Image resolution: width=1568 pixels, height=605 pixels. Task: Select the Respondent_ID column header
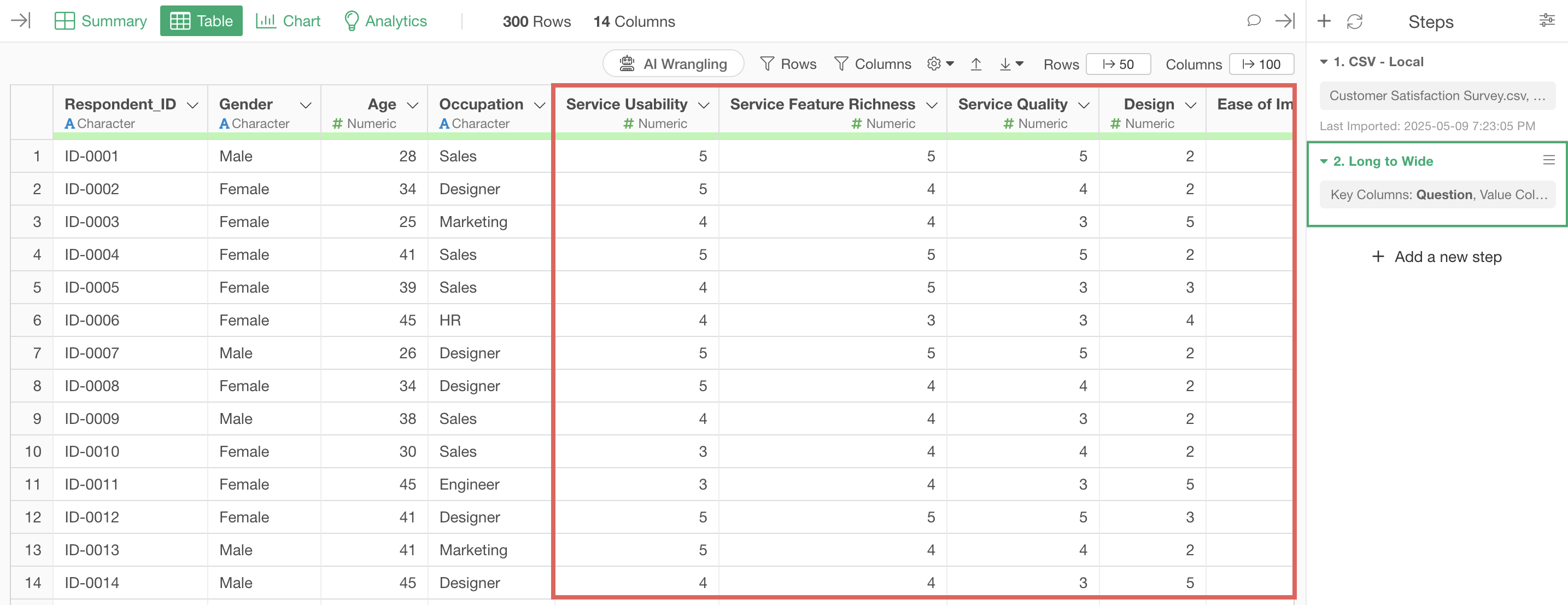(120, 104)
